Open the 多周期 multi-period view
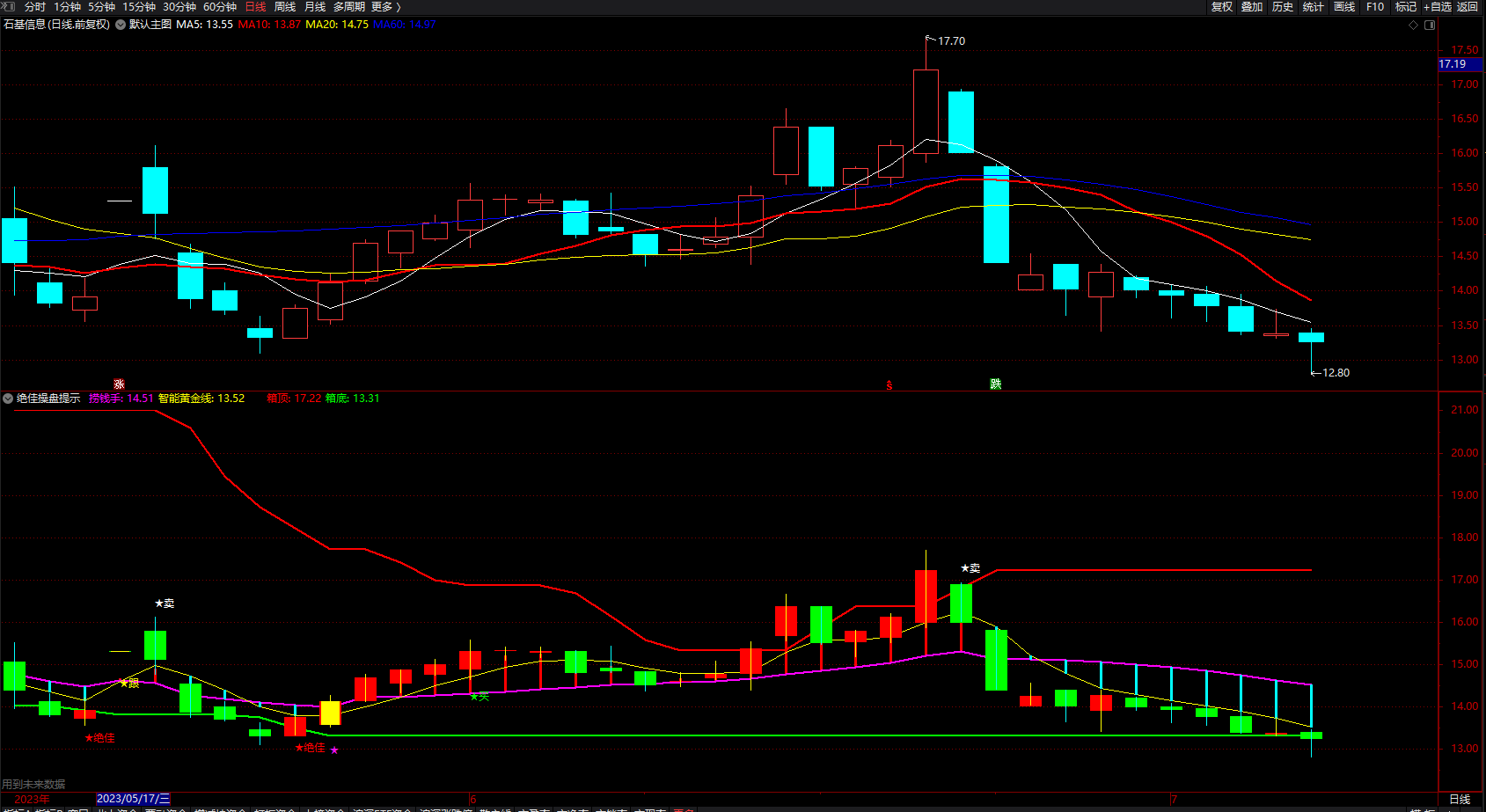The width and height of the screenshot is (1486, 812). tap(349, 7)
